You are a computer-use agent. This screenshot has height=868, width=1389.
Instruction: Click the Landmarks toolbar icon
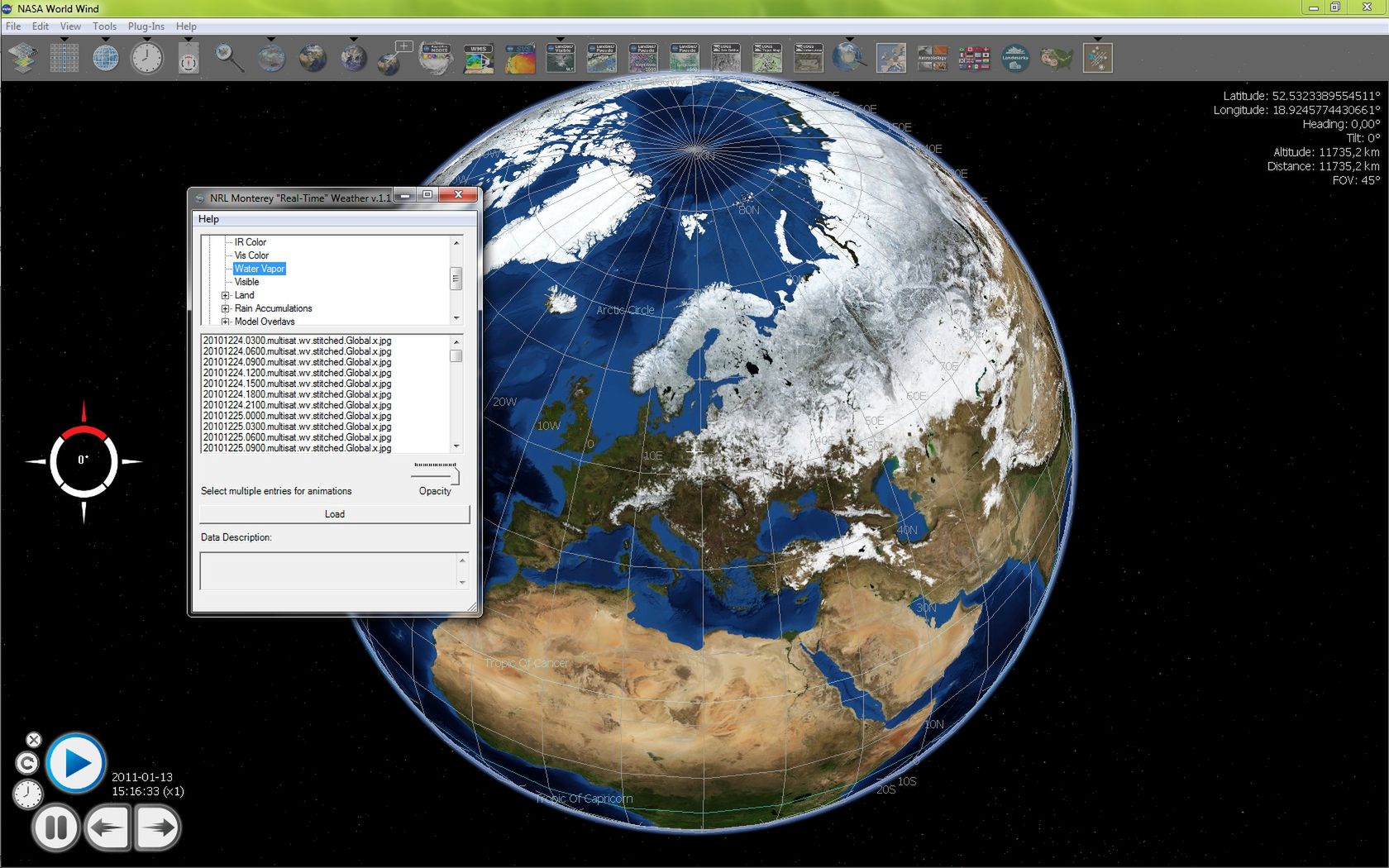click(1015, 58)
